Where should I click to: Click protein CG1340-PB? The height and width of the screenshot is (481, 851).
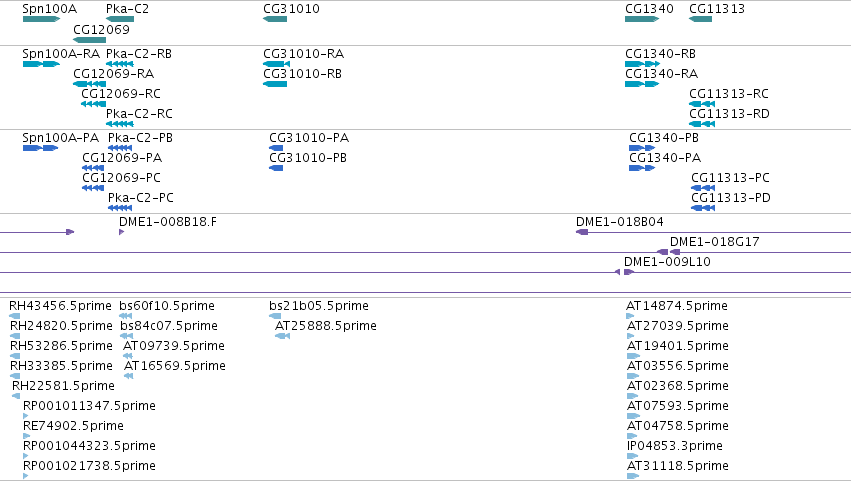click(x=664, y=138)
